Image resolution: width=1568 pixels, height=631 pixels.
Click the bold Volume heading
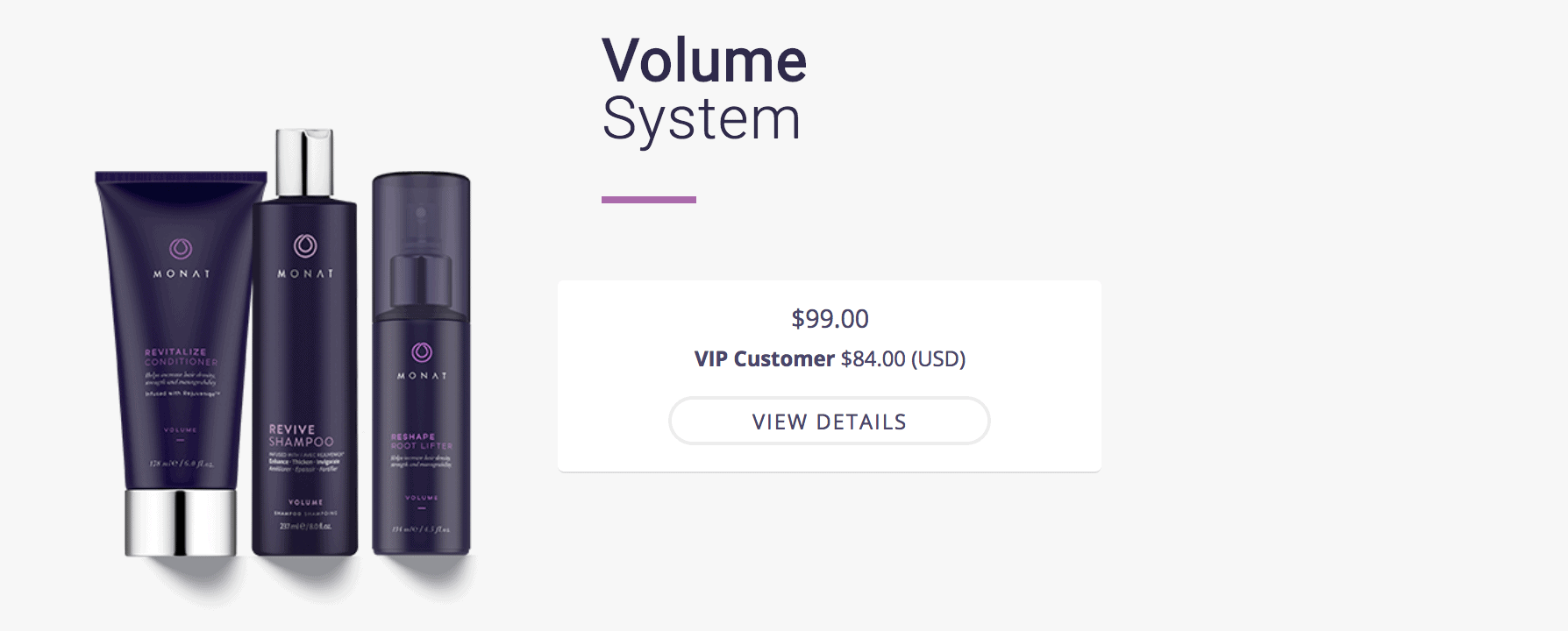point(704,61)
